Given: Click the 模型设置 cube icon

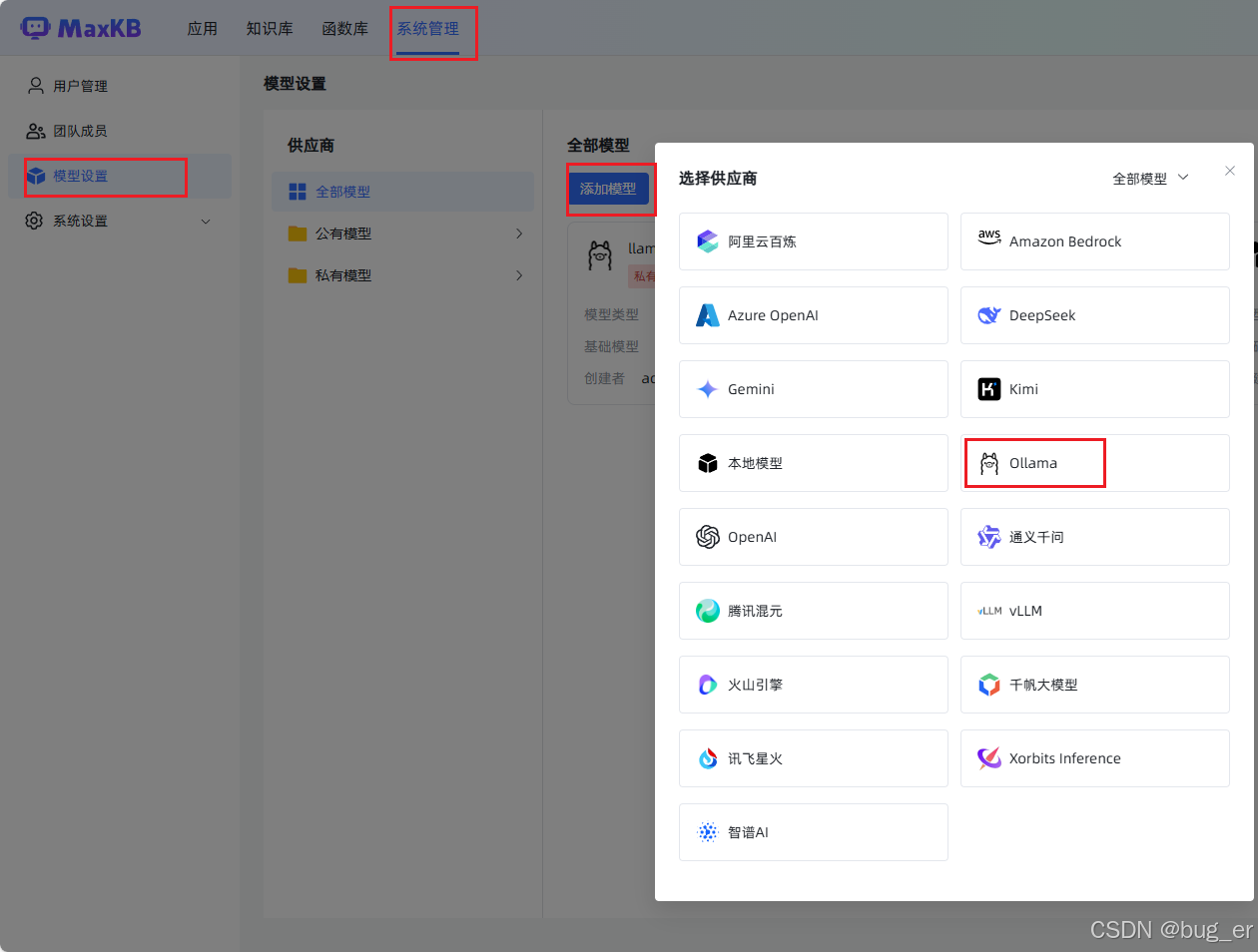Looking at the screenshot, I should 36,176.
